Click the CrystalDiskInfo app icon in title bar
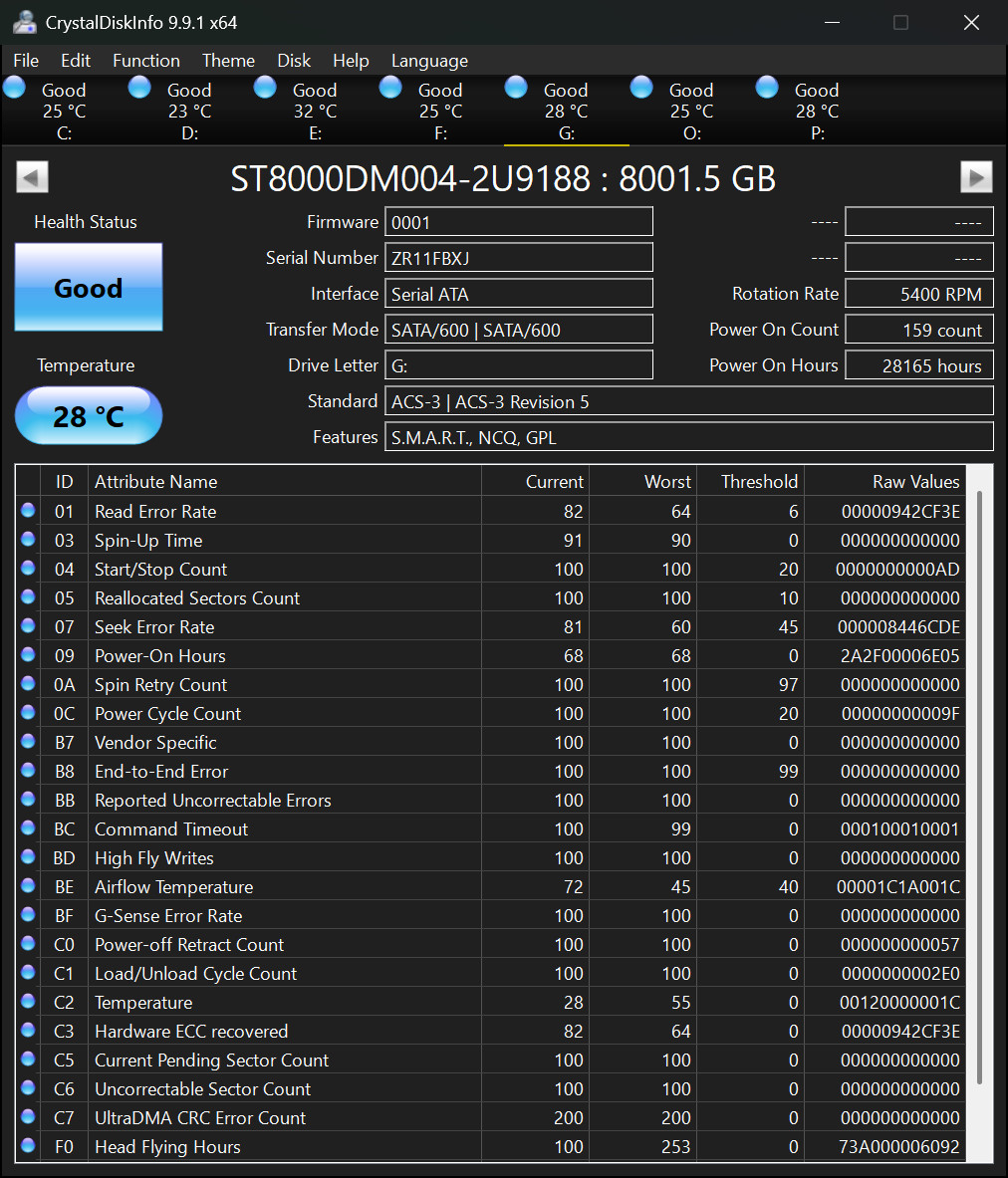This screenshot has width=1008, height=1178. [x=24, y=23]
